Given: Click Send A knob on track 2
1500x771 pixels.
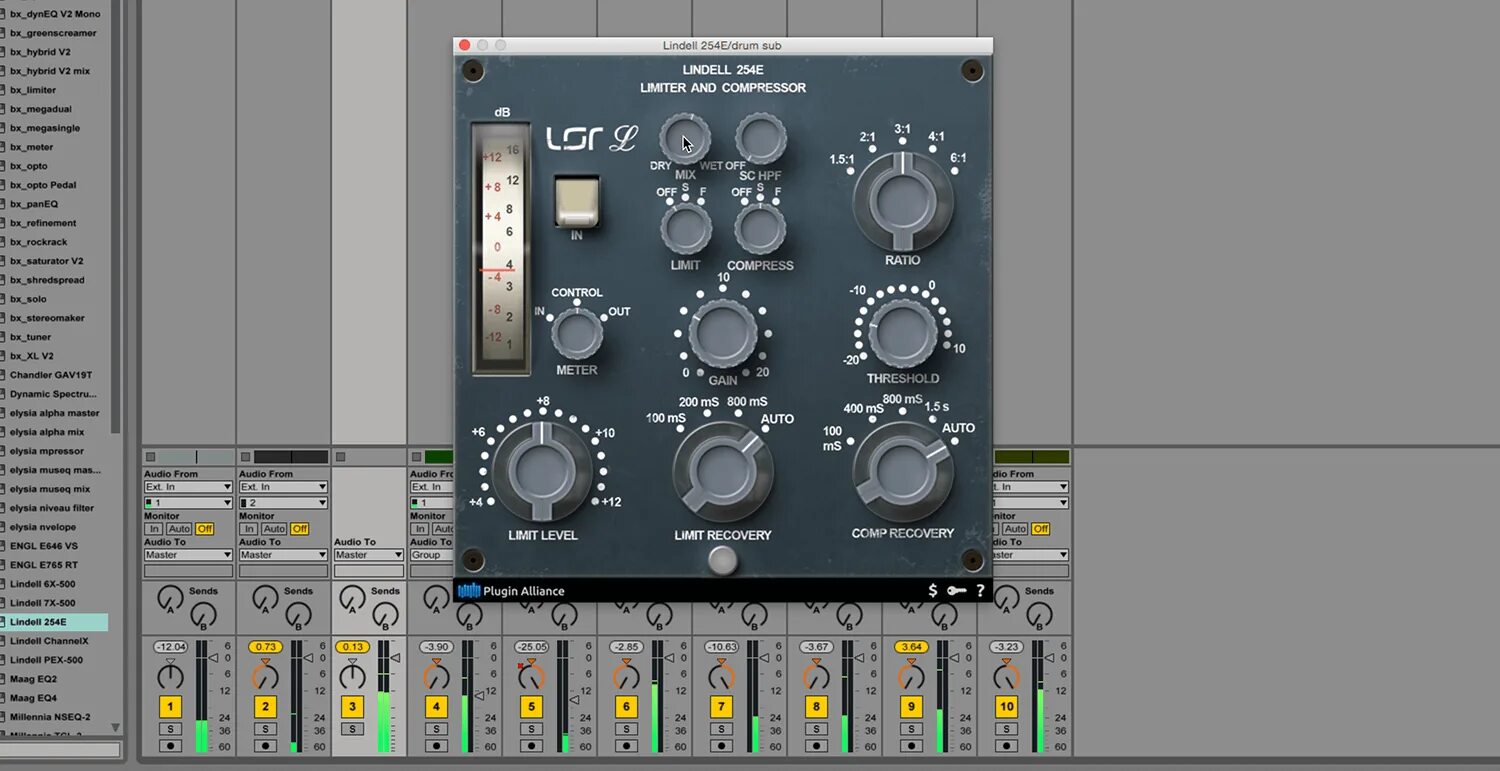Looking at the screenshot, I should pos(265,598).
